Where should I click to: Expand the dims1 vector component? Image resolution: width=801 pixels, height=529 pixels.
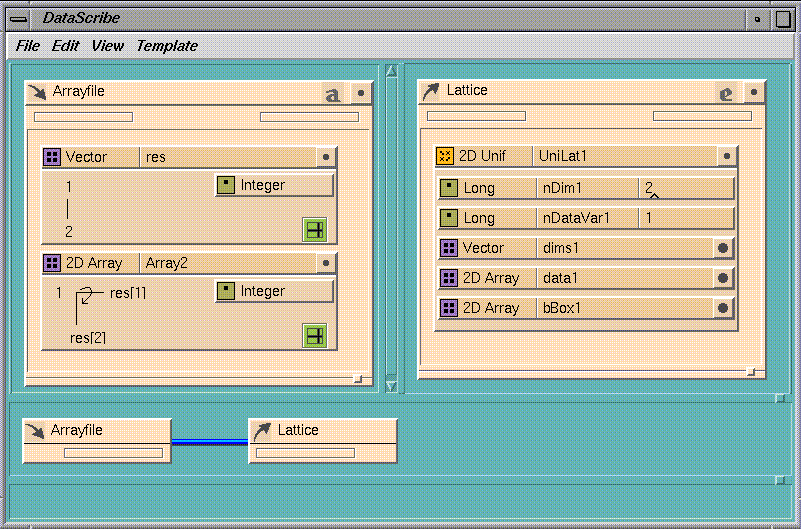[722, 248]
